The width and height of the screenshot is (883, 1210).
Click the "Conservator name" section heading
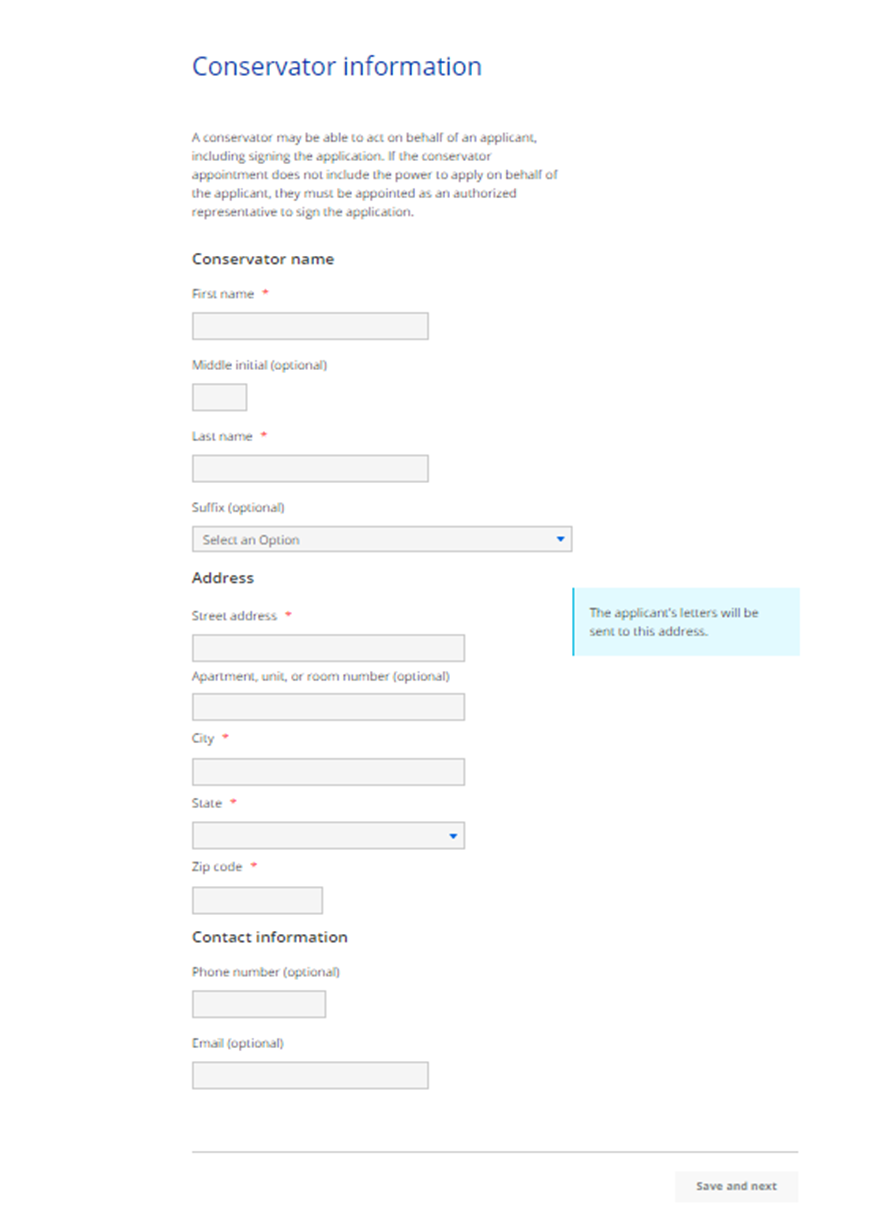pyautogui.click(x=263, y=259)
